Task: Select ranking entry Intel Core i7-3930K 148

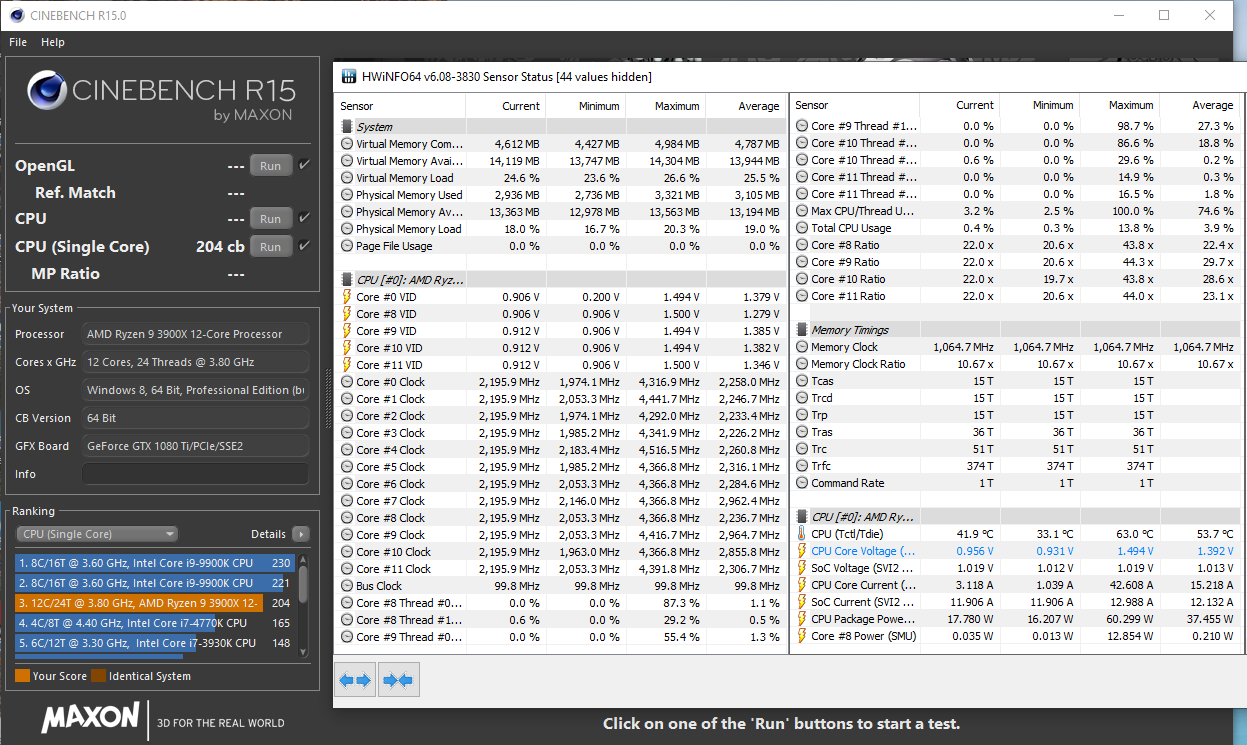Action: [x=155, y=643]
